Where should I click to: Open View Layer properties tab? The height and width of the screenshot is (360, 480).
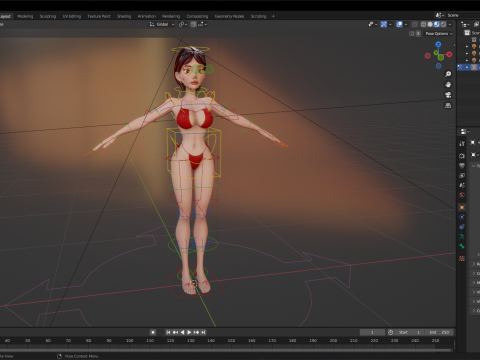point(462,175)
